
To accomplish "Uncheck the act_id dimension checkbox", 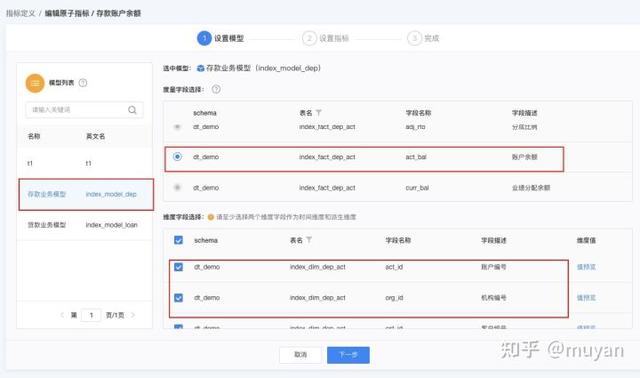I will pos(178,267).
